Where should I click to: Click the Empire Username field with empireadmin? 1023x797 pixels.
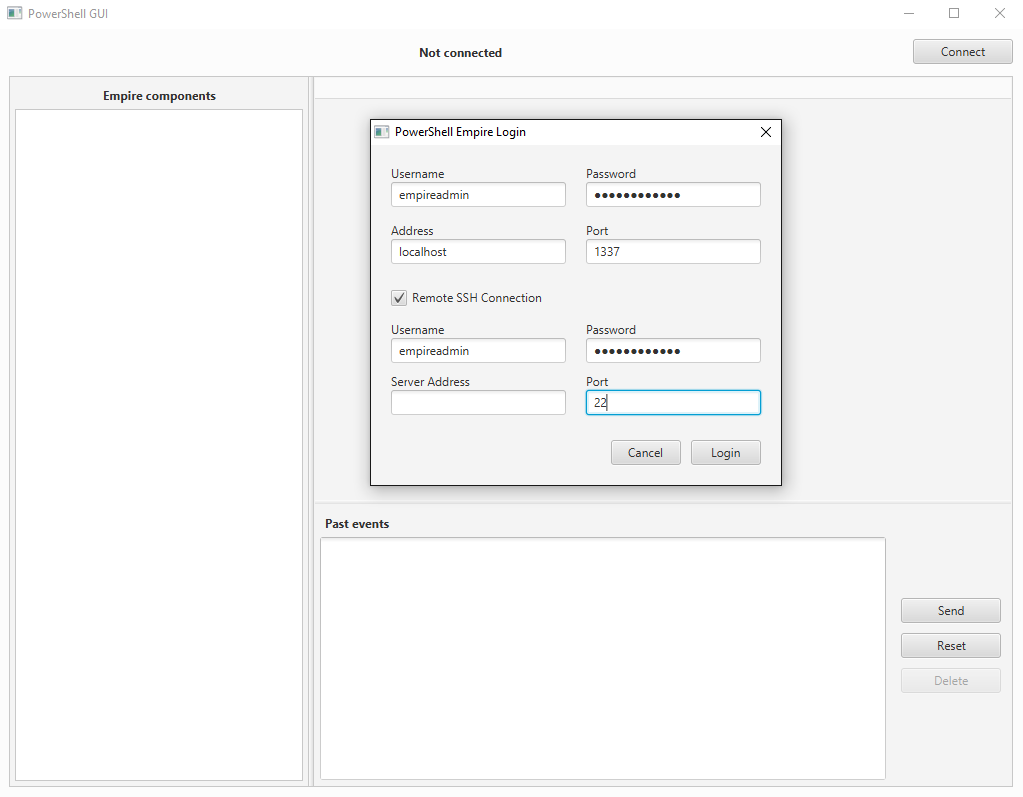click(x=478, y=194)
